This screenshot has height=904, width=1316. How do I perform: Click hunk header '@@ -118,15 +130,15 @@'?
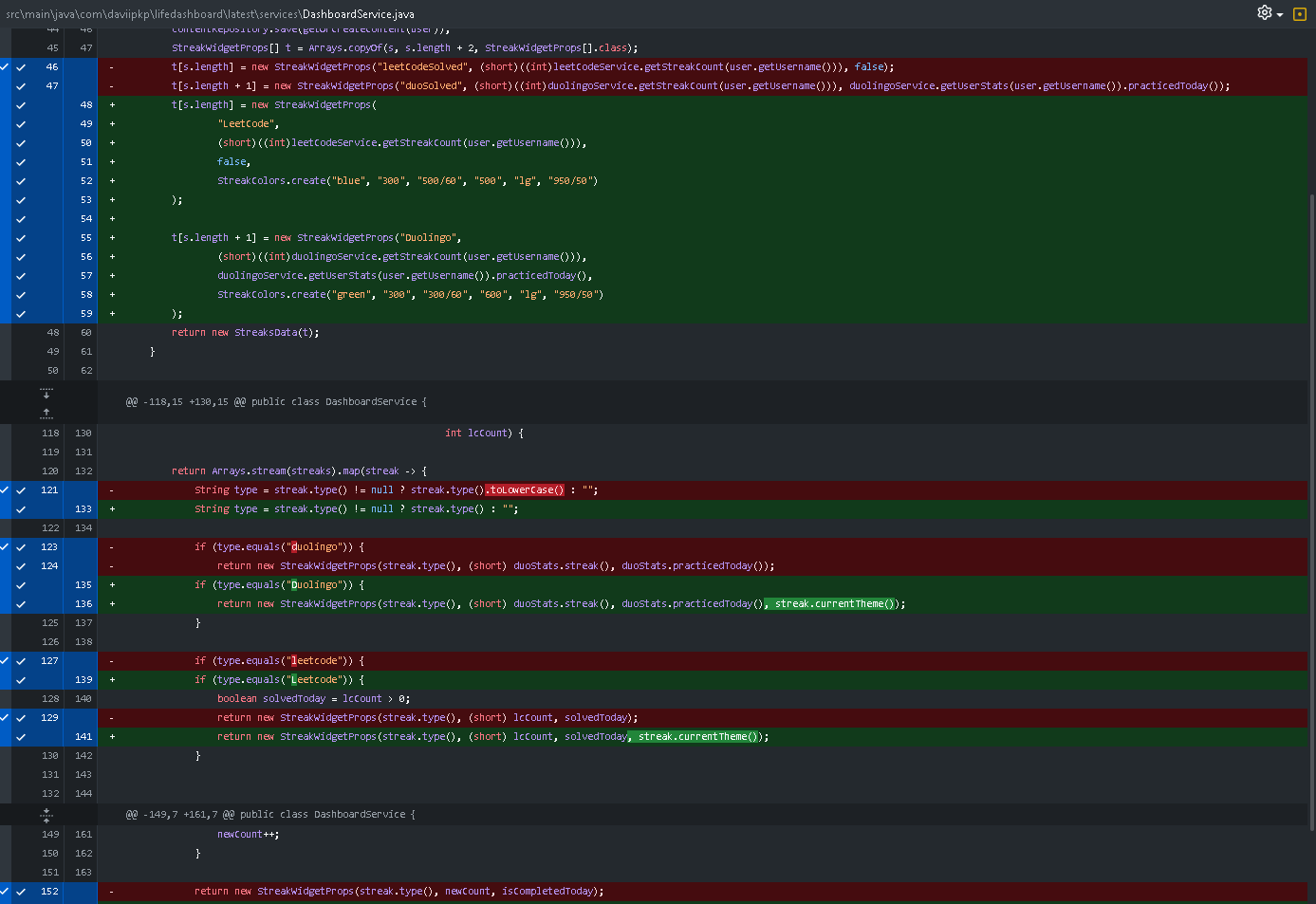coord(276,402)
